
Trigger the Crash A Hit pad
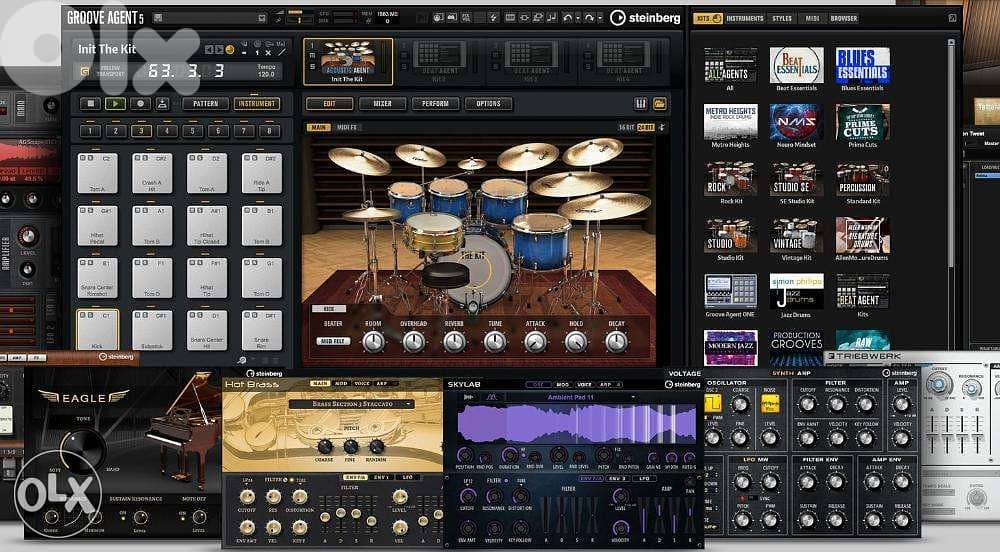tap(152, 173)
